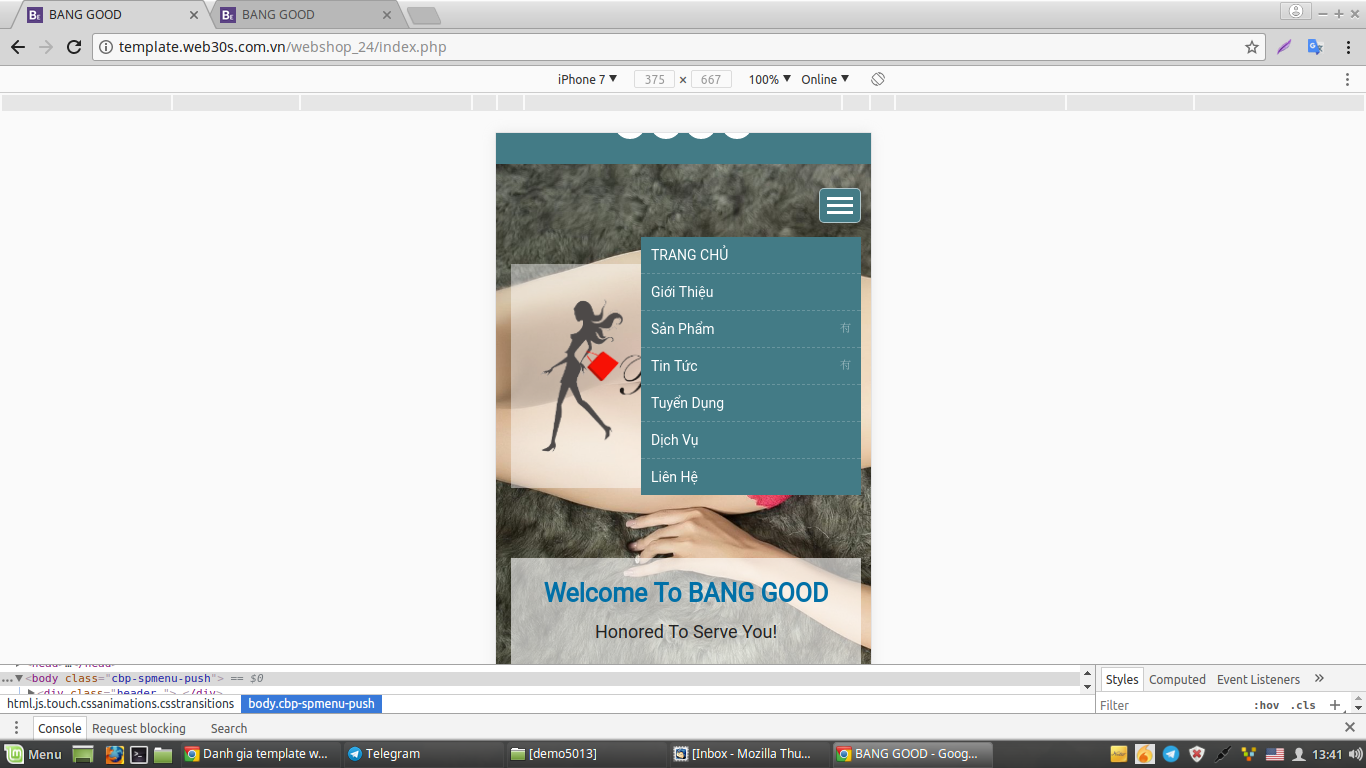The width and height of the screenshot is (1366, 768).
Task: Click the device height field showing 667
Action: [x=711, y=79]
